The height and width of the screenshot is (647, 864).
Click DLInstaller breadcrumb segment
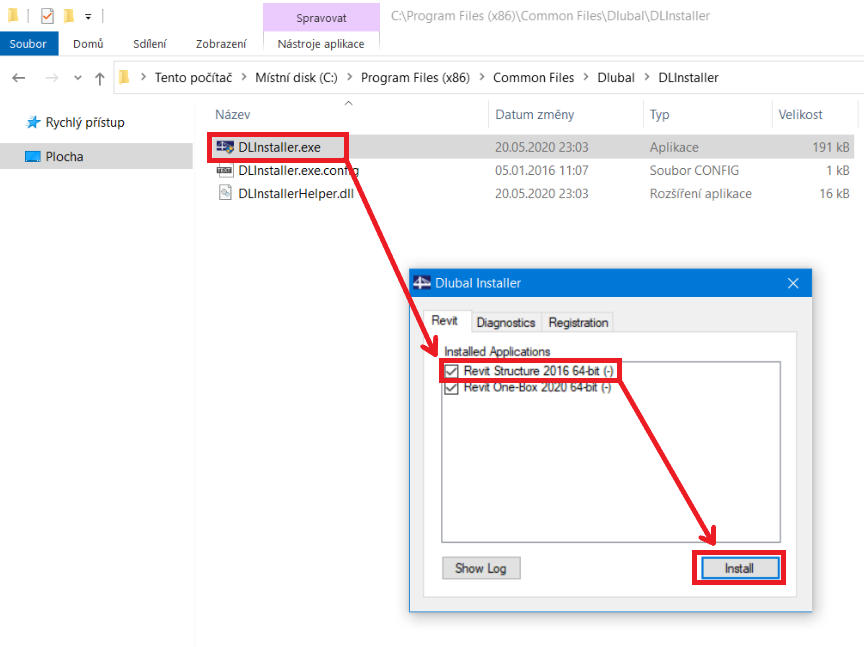(688, 78)
